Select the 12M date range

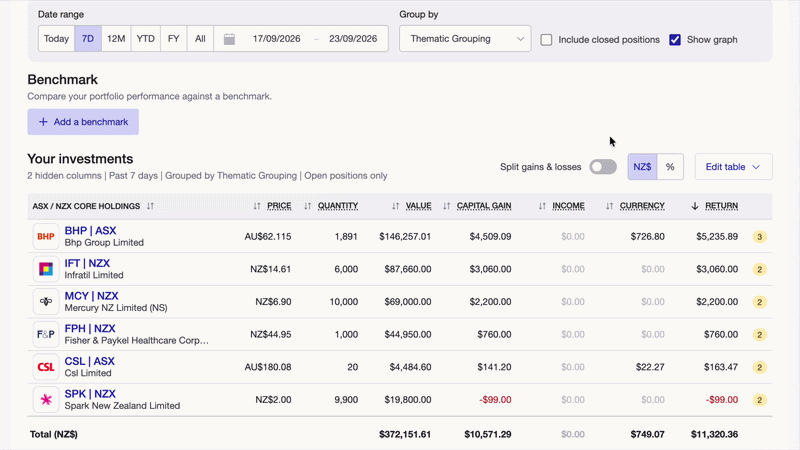pos(116,39)
